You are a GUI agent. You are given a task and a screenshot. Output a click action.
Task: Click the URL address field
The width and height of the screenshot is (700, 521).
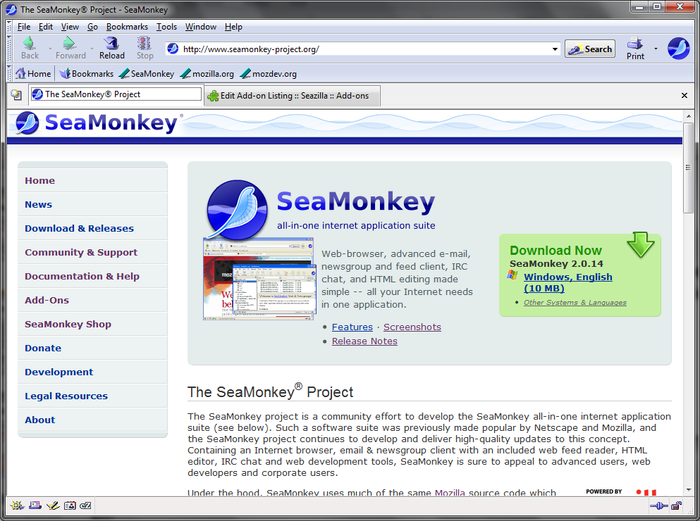(364, 49)
